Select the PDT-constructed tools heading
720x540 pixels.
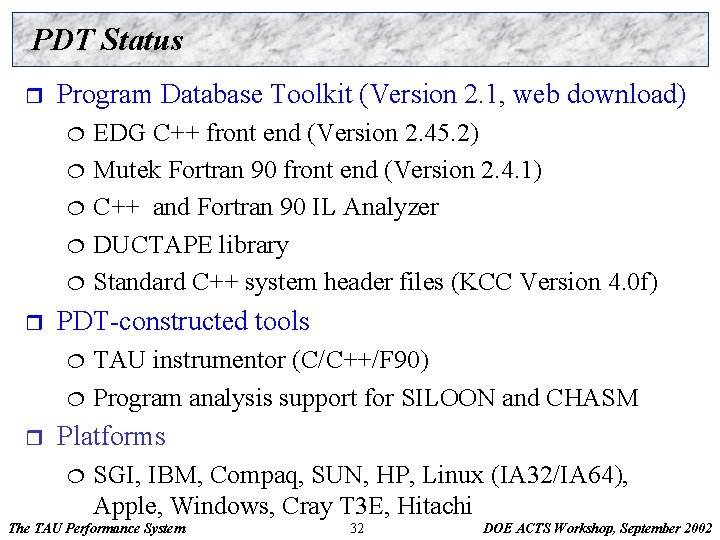[x=183, y=321]
